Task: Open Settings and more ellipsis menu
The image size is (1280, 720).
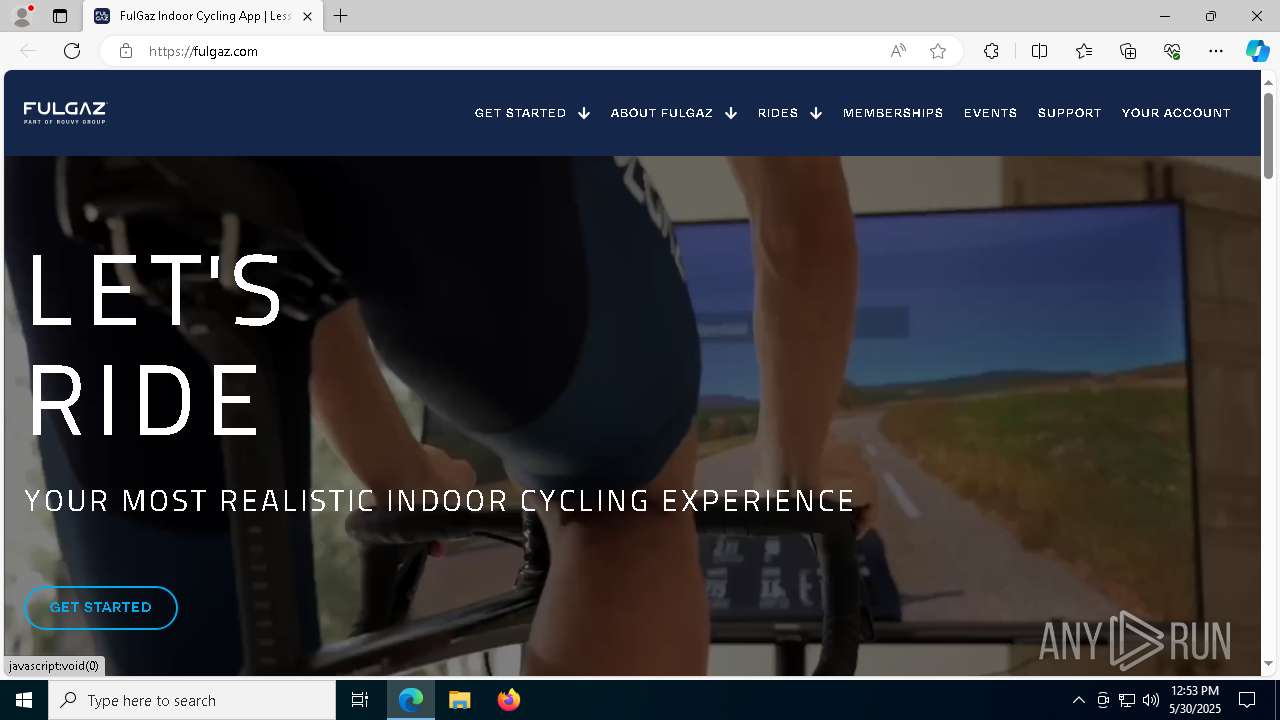Action: pyautogui.click(x=1216, y=51)
